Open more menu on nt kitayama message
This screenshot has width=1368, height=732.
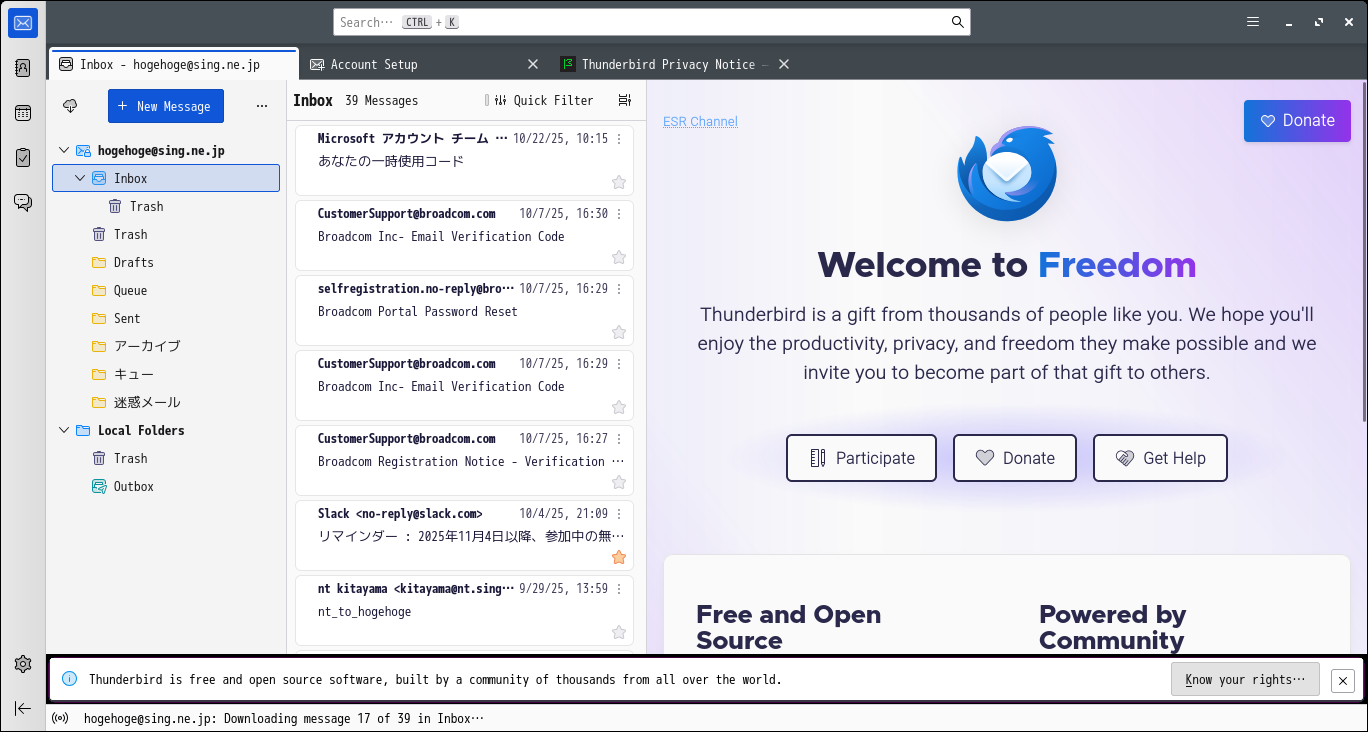tap(619, 589)
